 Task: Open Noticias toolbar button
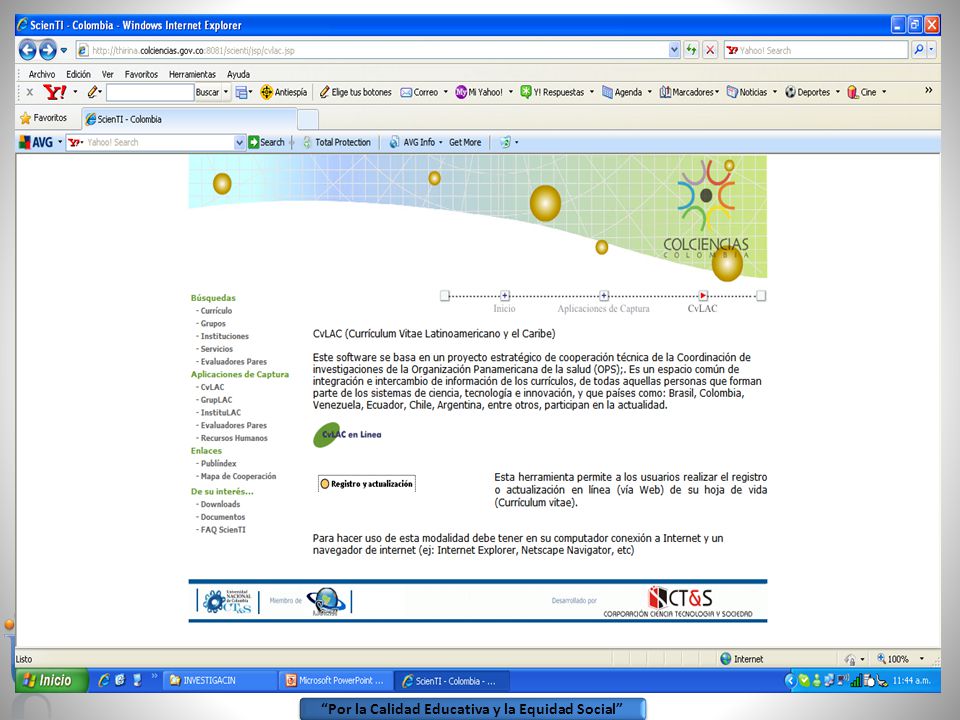747,92
